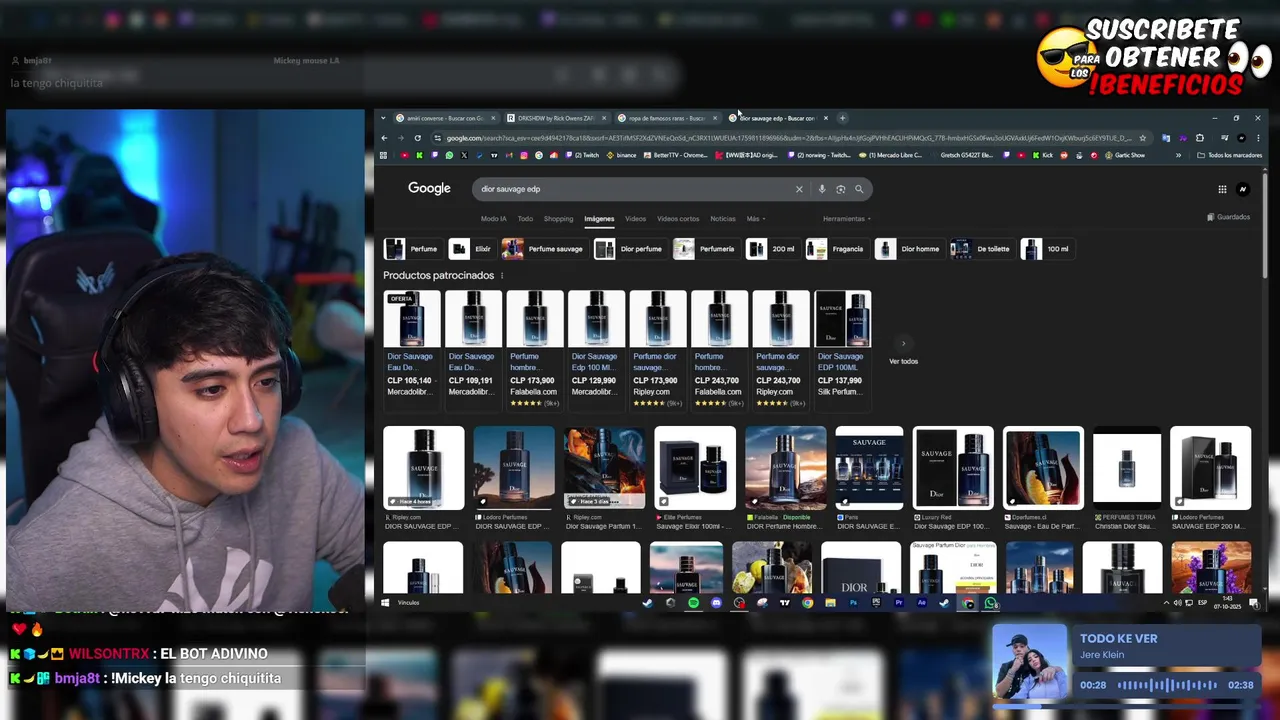
Task: Open Premiere Pro from the taskbar
Action: click(x=899, y=603)
